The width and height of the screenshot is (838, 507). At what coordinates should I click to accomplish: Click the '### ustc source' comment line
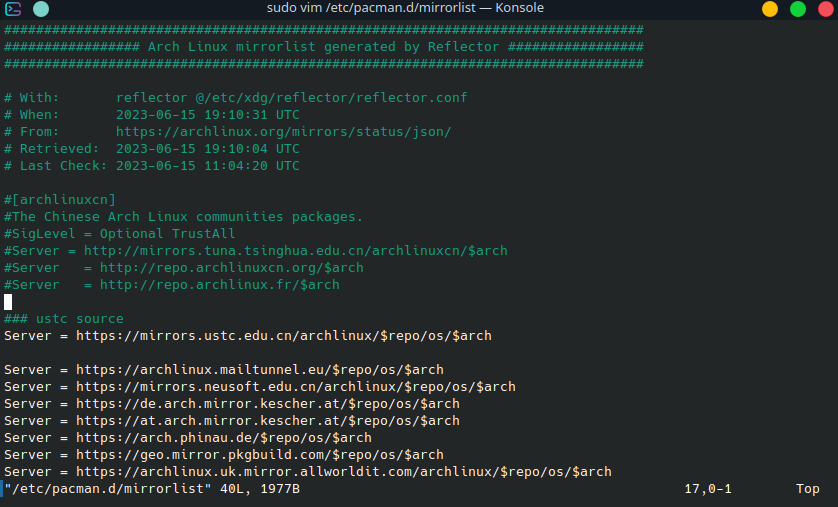tap(64, 319)
